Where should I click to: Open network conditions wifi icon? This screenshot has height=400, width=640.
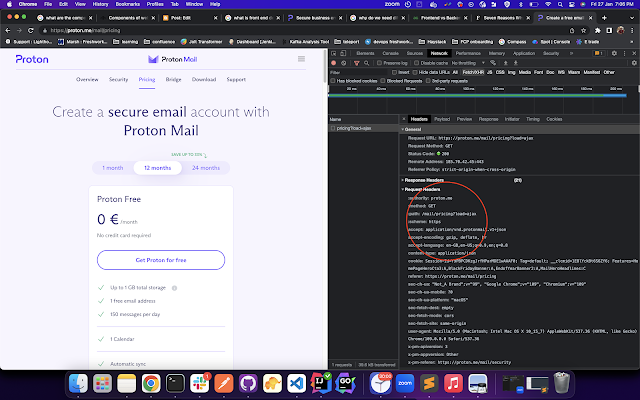tap(493, 63)
